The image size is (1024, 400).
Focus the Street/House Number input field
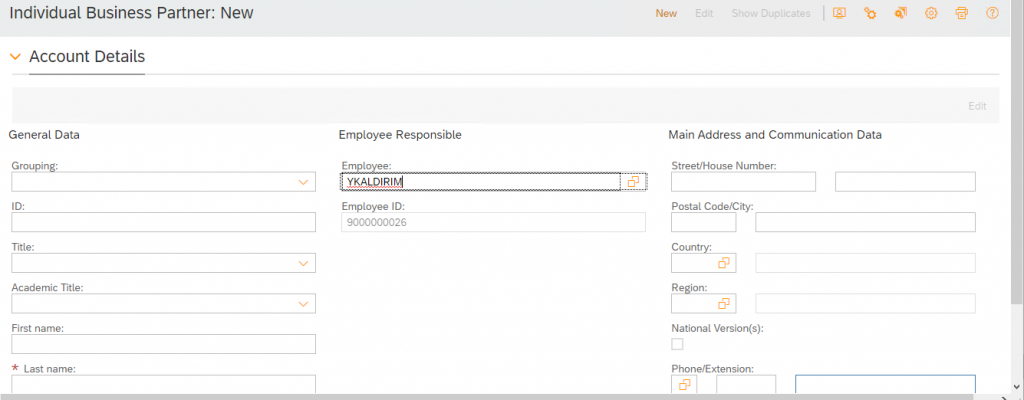743,182
